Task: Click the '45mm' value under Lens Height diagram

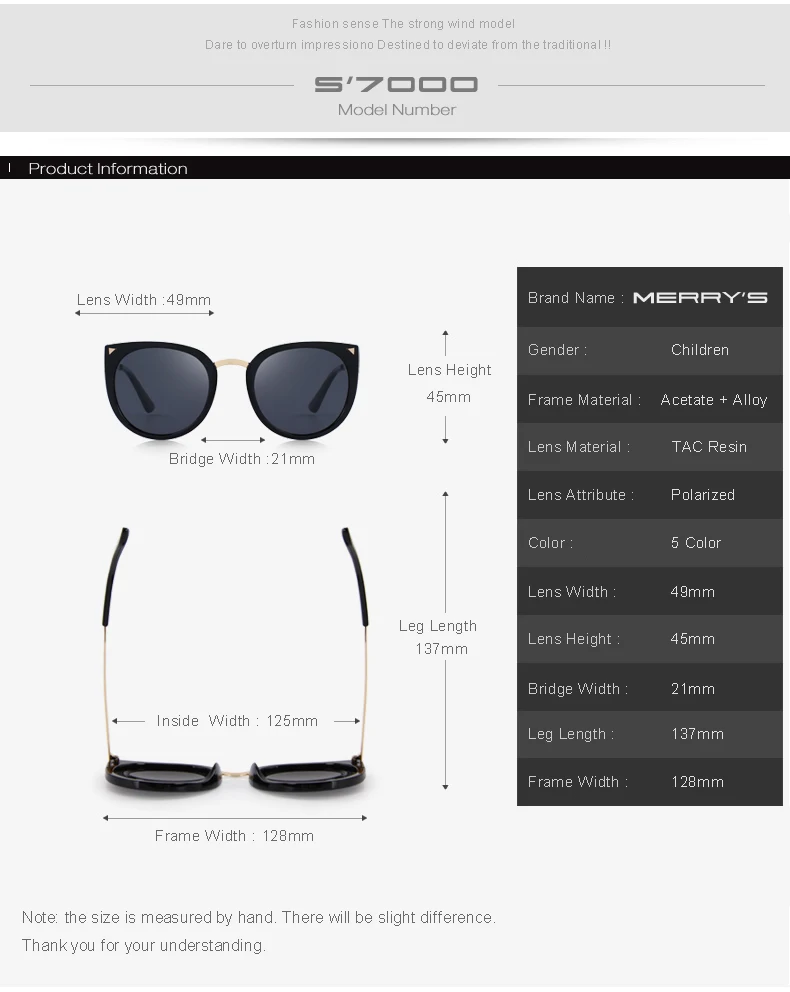Action: pyautogui.click(x=448, y=397)
